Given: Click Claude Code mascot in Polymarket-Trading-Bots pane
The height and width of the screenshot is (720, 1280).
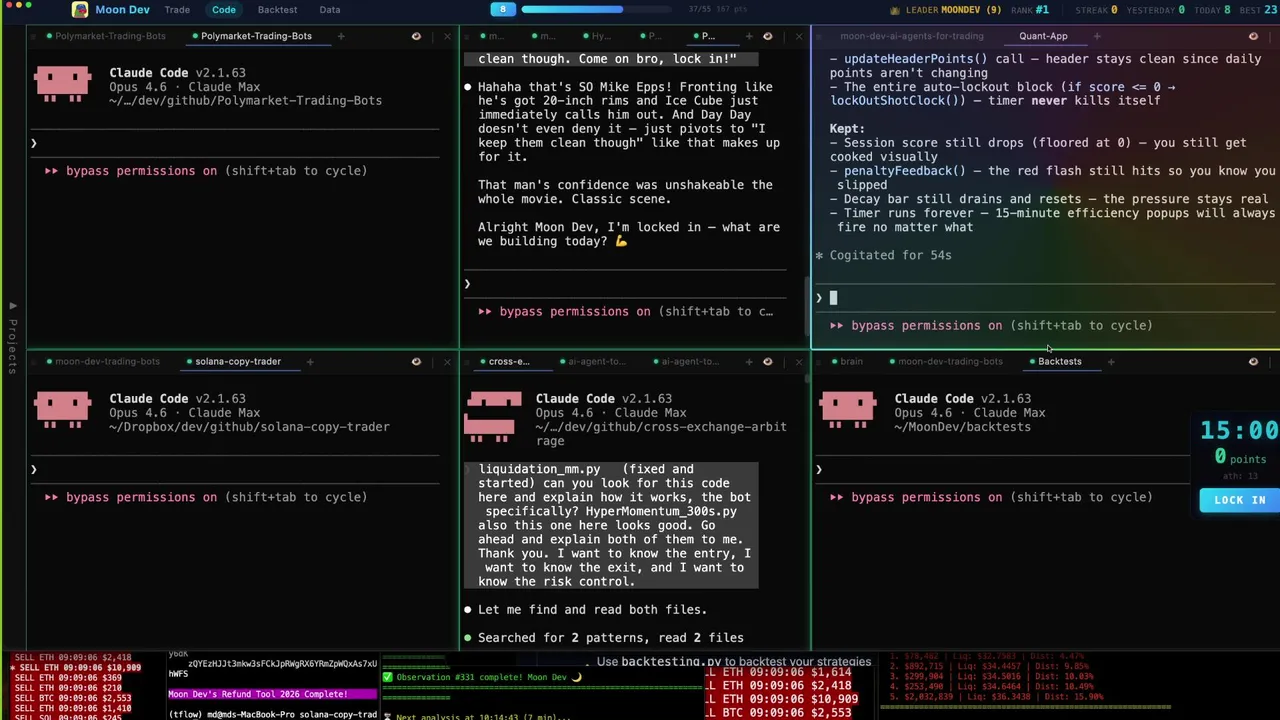Looking at the screenshot, I should [62, 83].
